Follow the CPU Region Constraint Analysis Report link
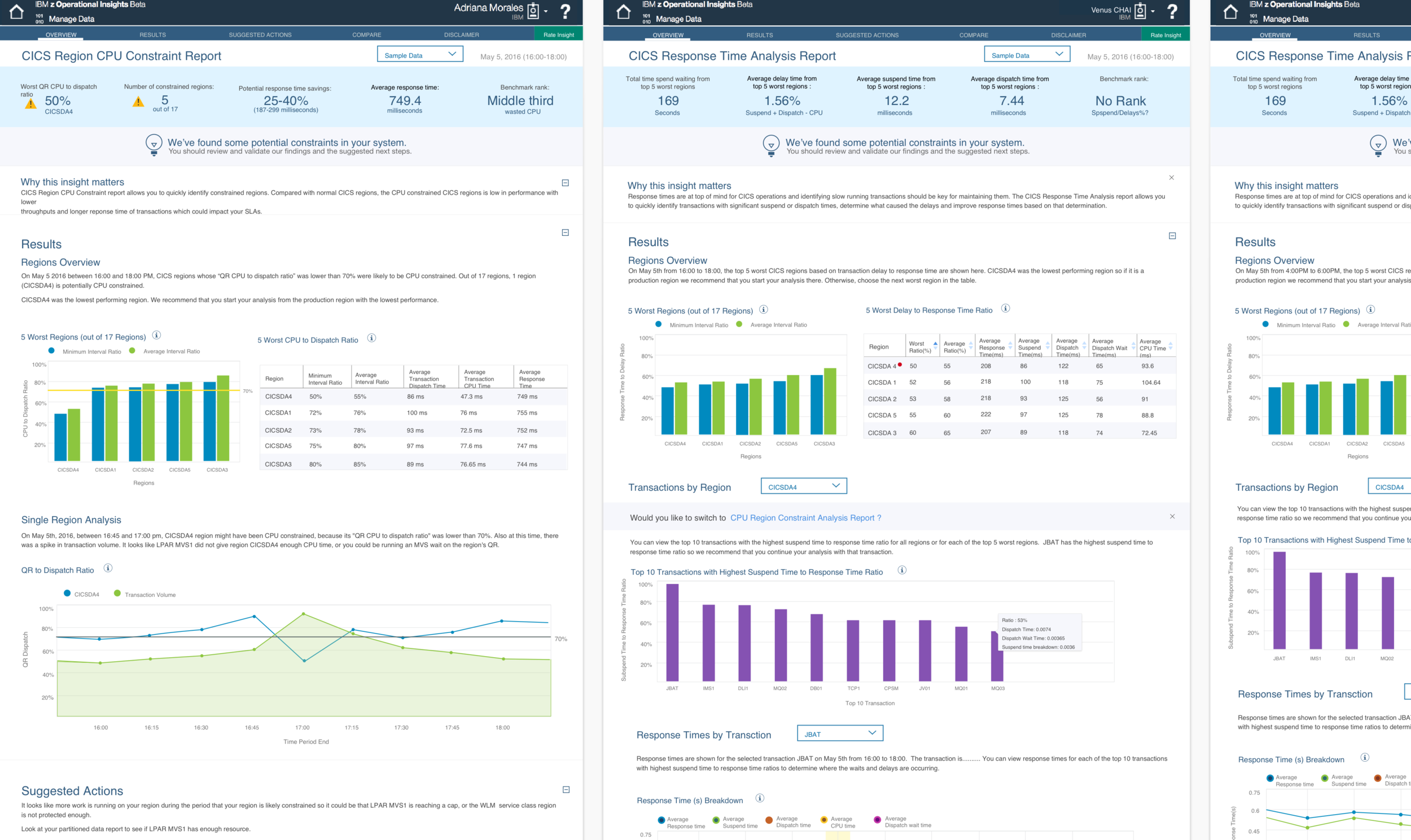The width and height of the screenshot is (1411, 840). (805, 518)
